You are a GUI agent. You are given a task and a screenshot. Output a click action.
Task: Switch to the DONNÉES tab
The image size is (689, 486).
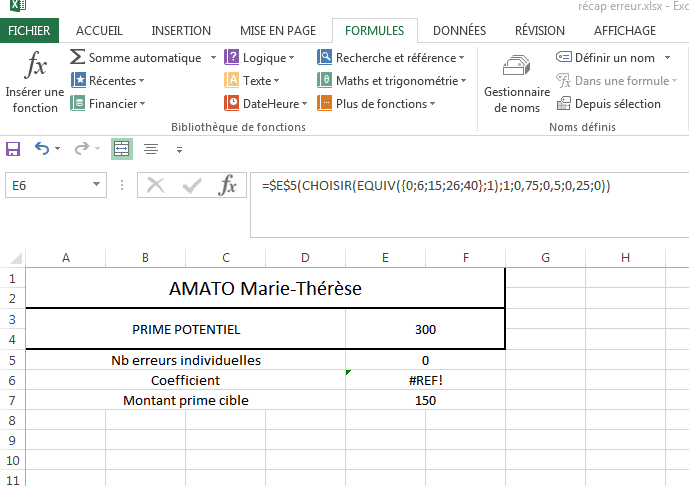[459, 30]
